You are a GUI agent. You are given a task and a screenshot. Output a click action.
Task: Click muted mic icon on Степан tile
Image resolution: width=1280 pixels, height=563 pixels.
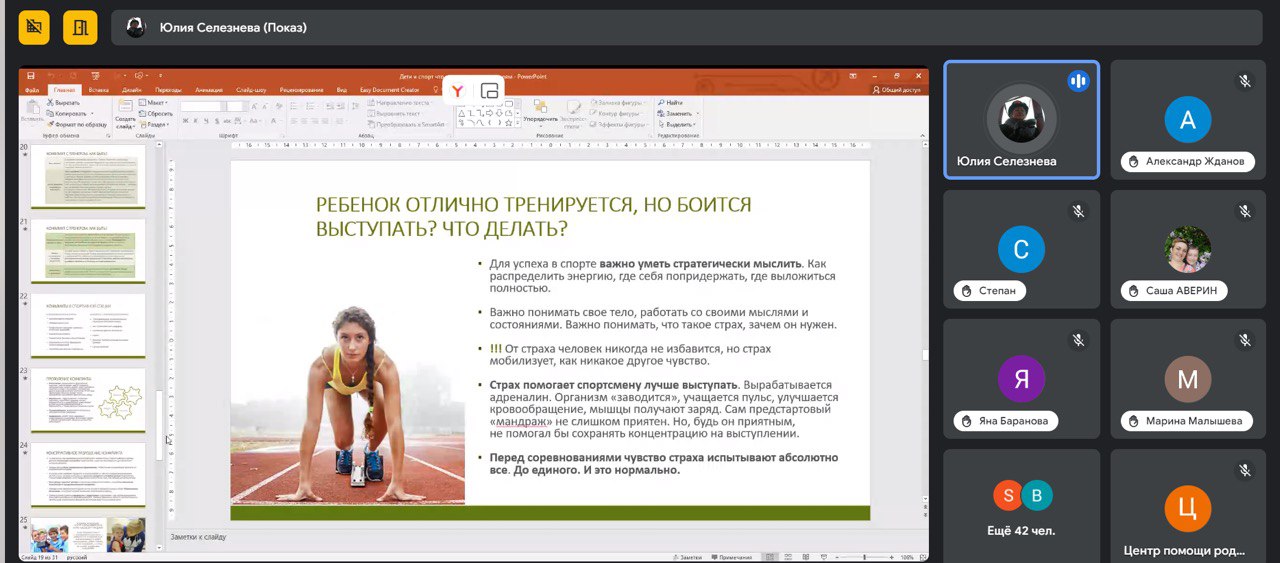[1078, 211]
